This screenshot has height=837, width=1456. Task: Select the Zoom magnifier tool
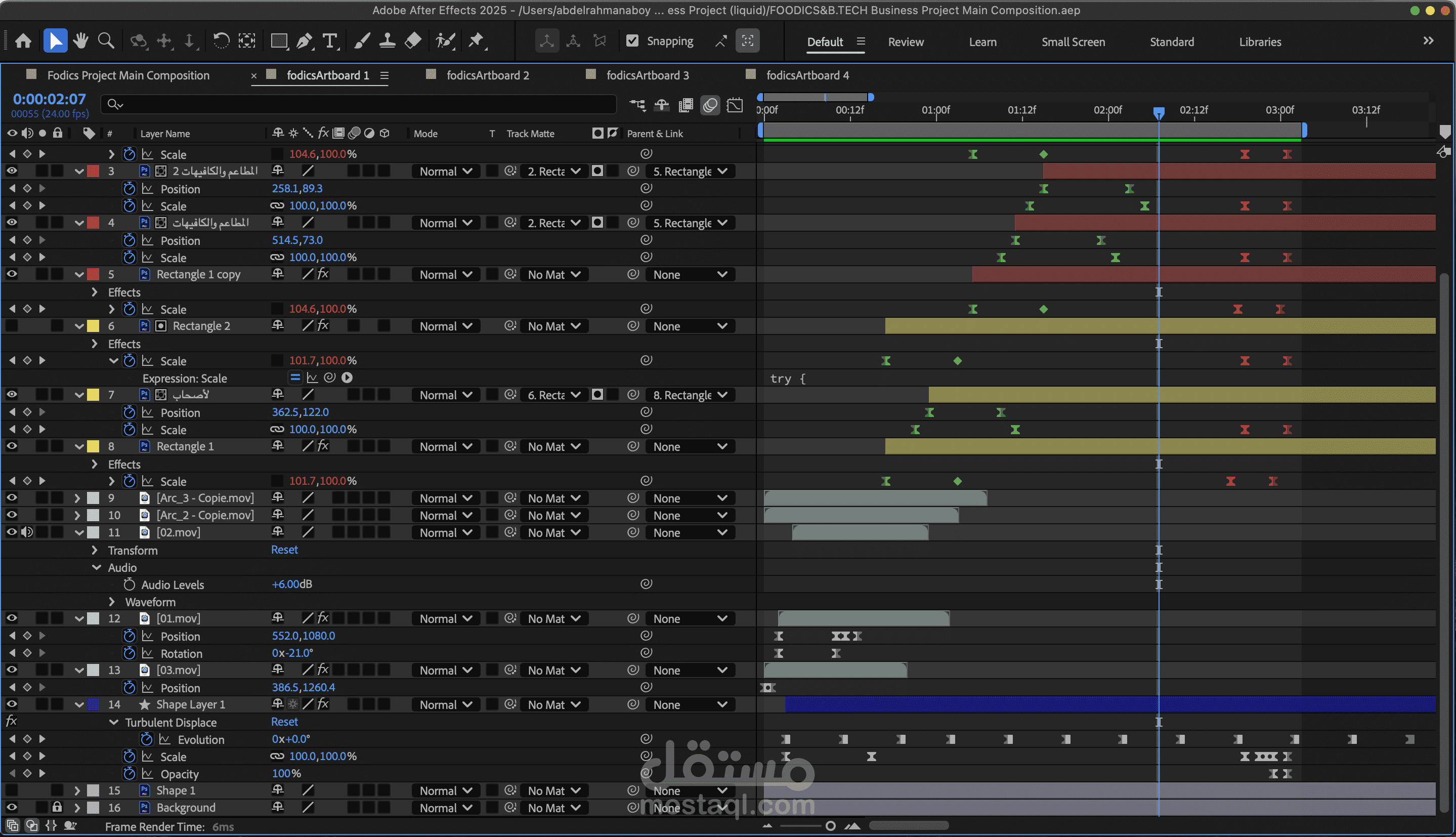coord(106,41)
